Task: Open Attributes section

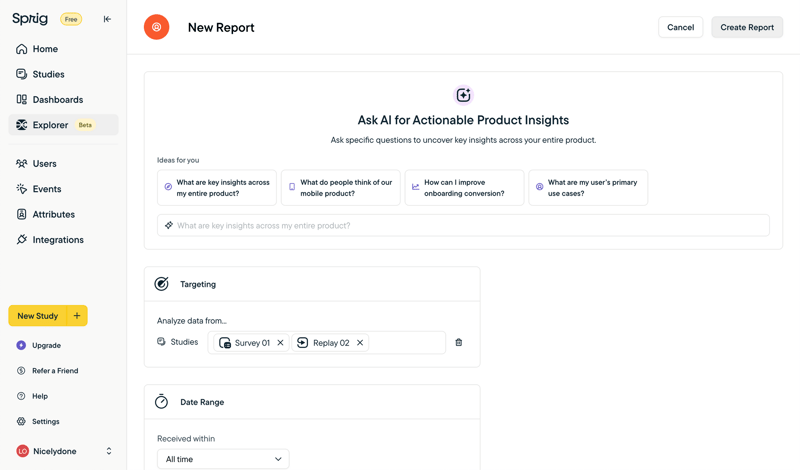Action: (63, 214)
